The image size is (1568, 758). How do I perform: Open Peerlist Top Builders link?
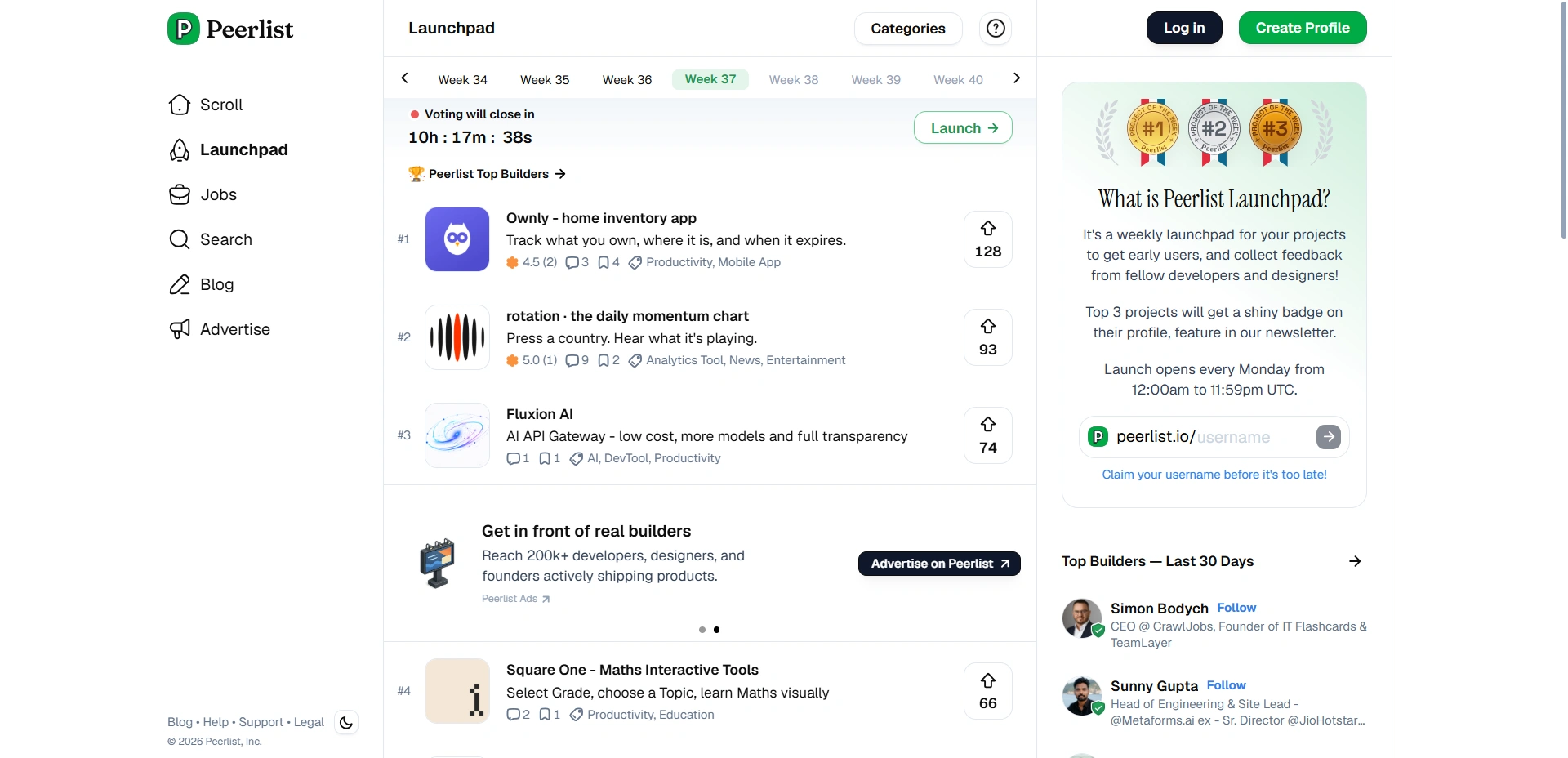click(x=488, y=174)
